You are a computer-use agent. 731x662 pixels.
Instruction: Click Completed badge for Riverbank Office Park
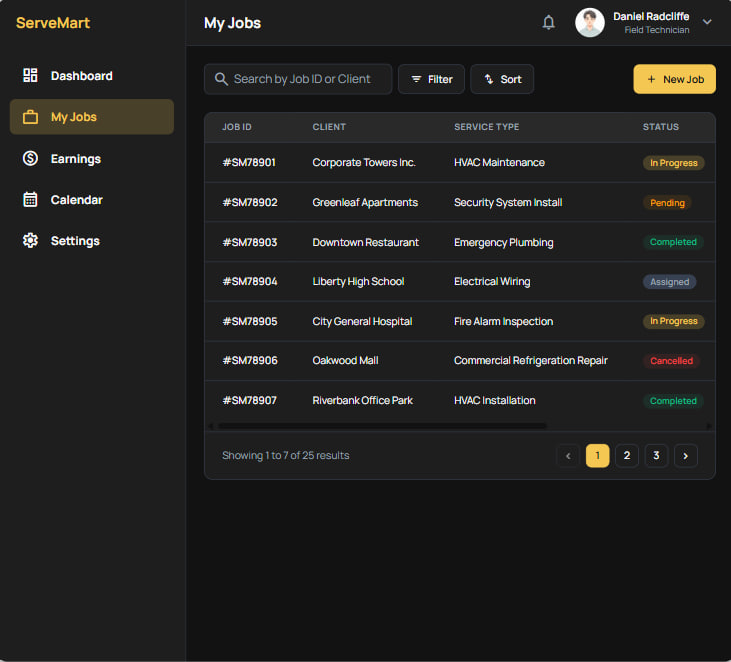pos(673,401)
